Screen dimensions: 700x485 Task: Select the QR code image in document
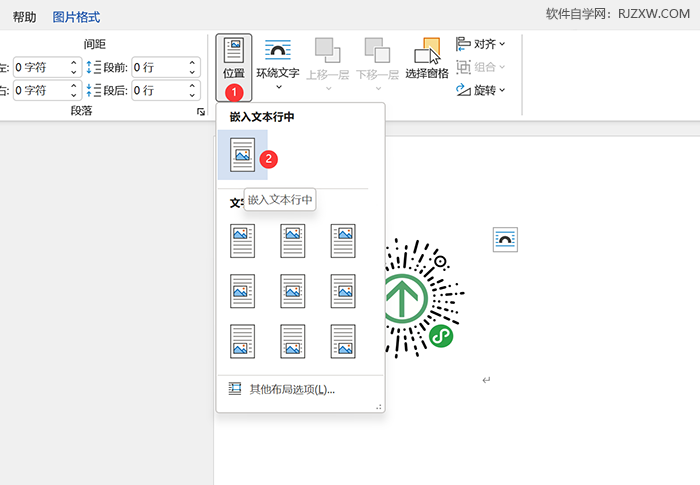tap(425, 298)
